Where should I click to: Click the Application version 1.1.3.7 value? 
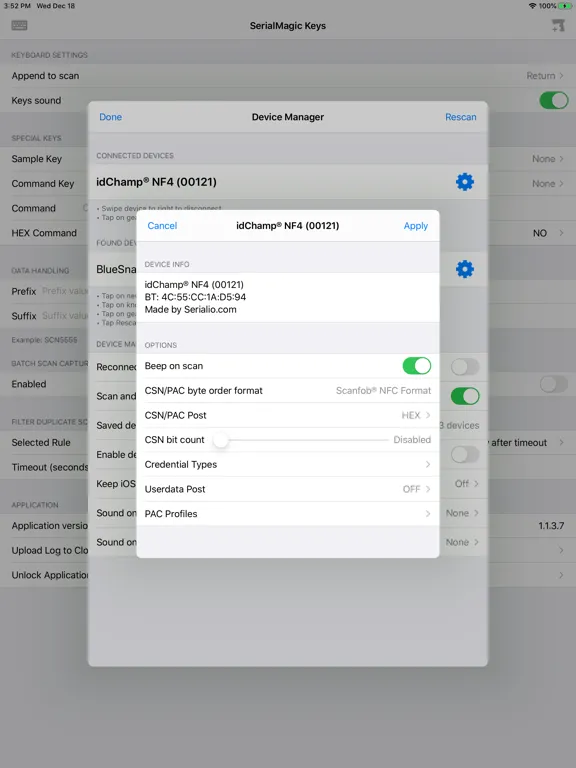pyautogui.click(x=551, y=526)
